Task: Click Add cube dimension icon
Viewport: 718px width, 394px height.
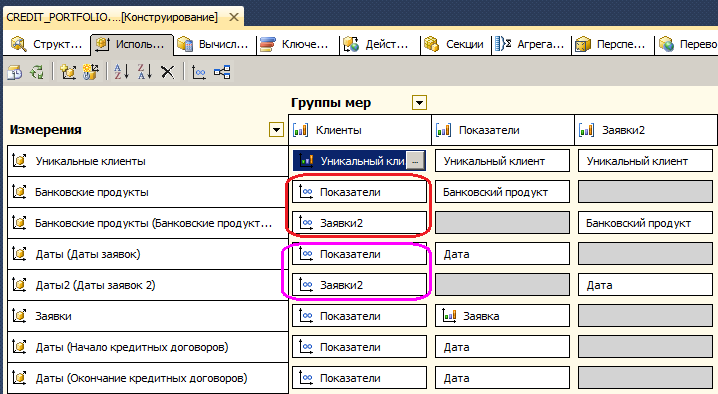Action: tap(68, 72)
